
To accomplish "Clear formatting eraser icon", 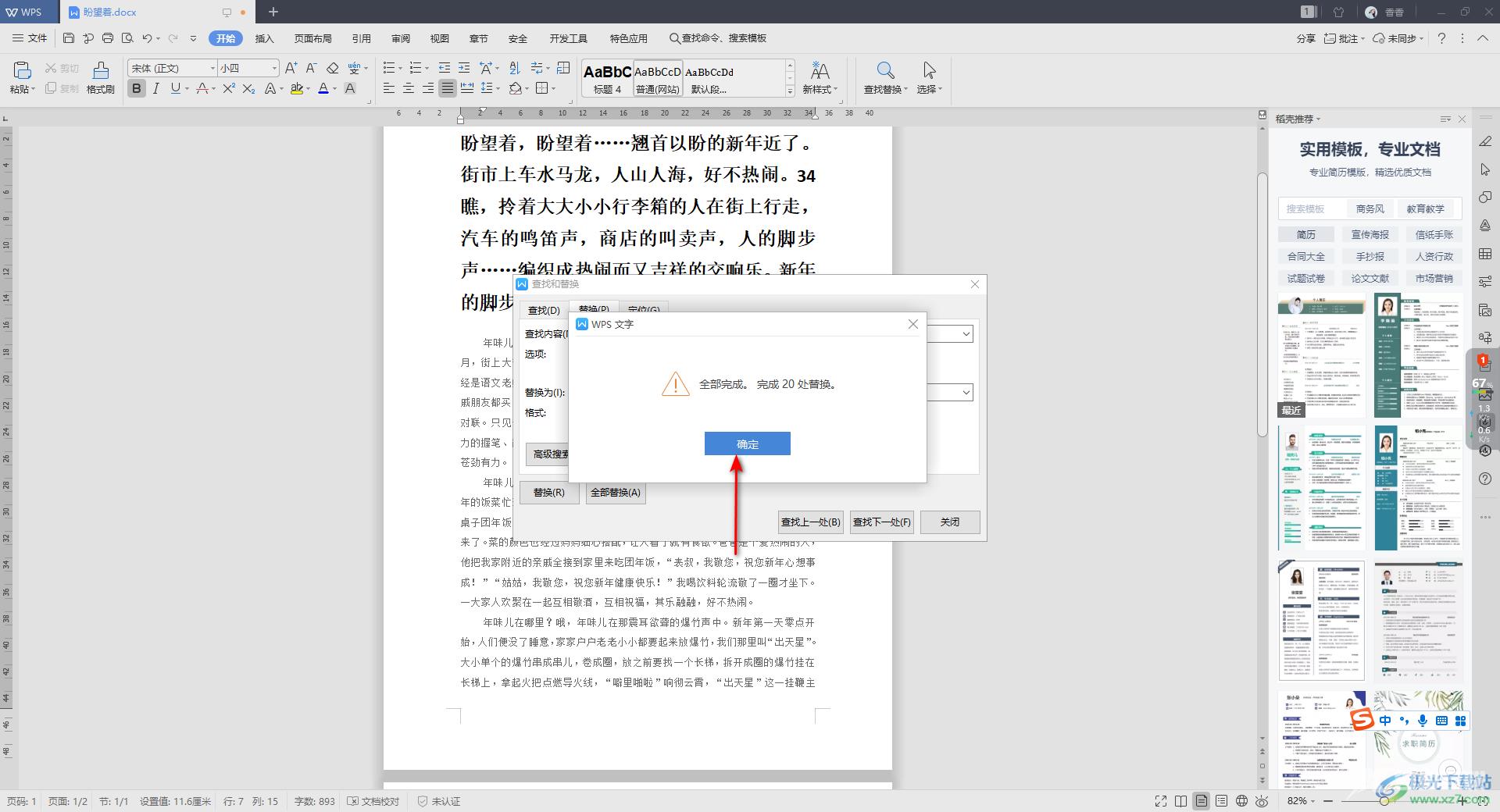I will click(x=332, y=68).
